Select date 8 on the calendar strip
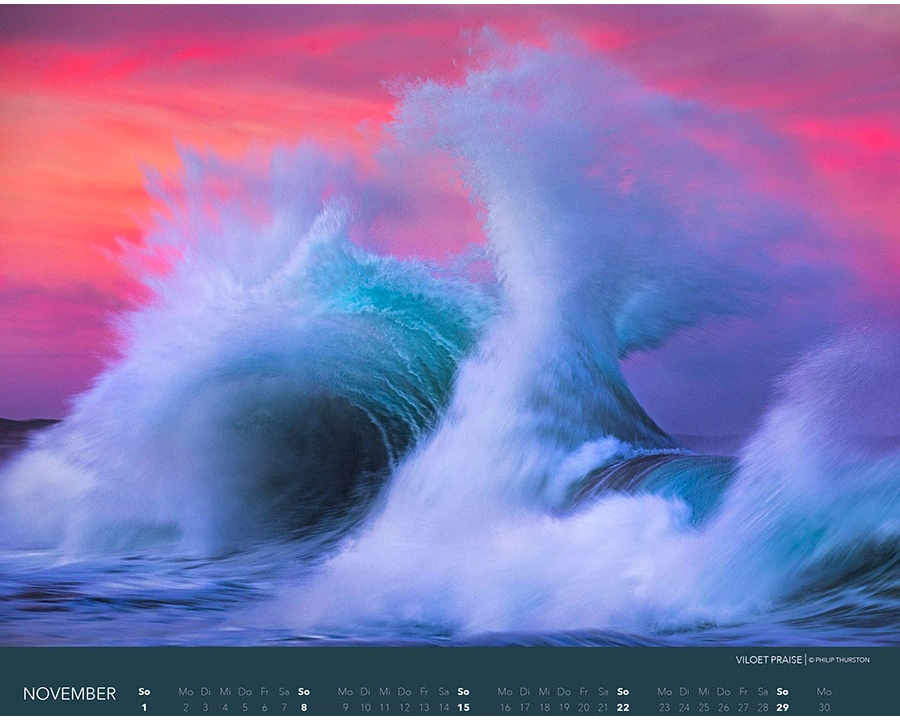Viewport: 900px width, 720px height. (304, 707)
